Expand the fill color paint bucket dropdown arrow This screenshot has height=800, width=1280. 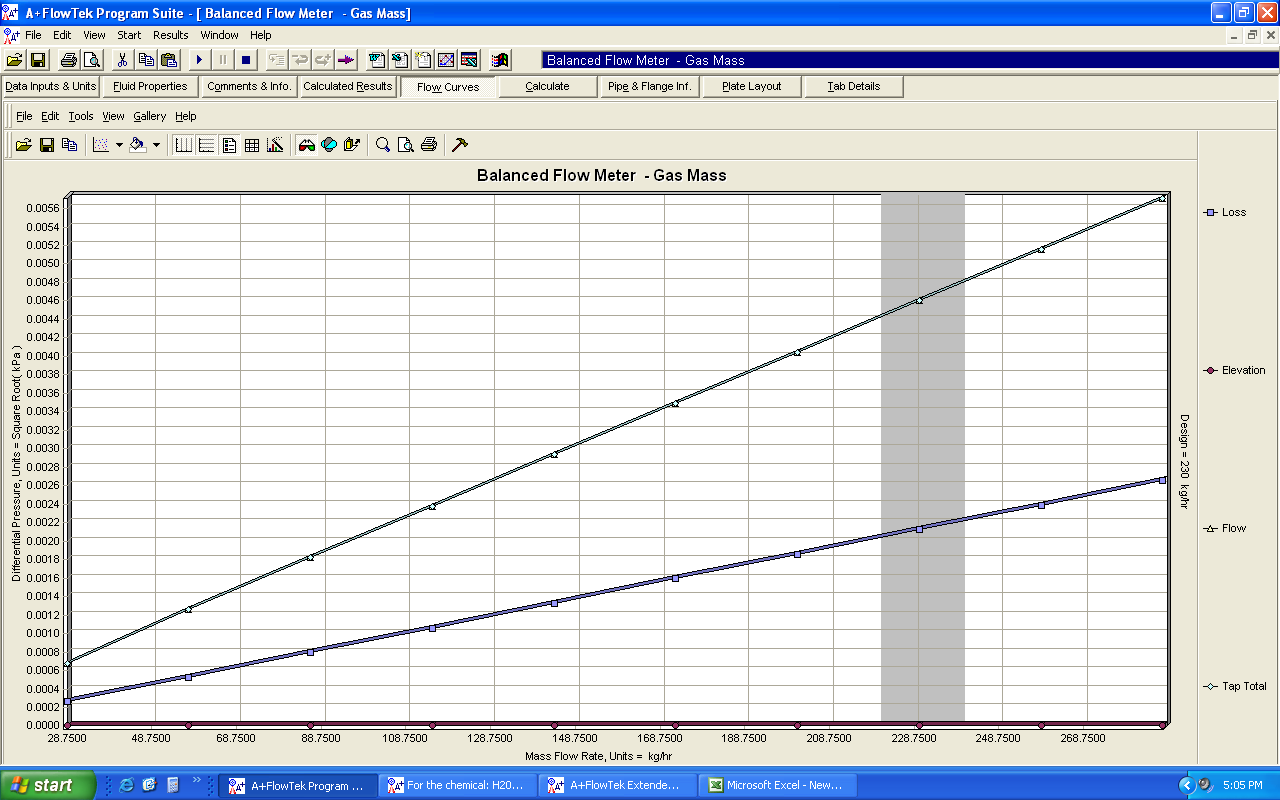pos(156,145)
